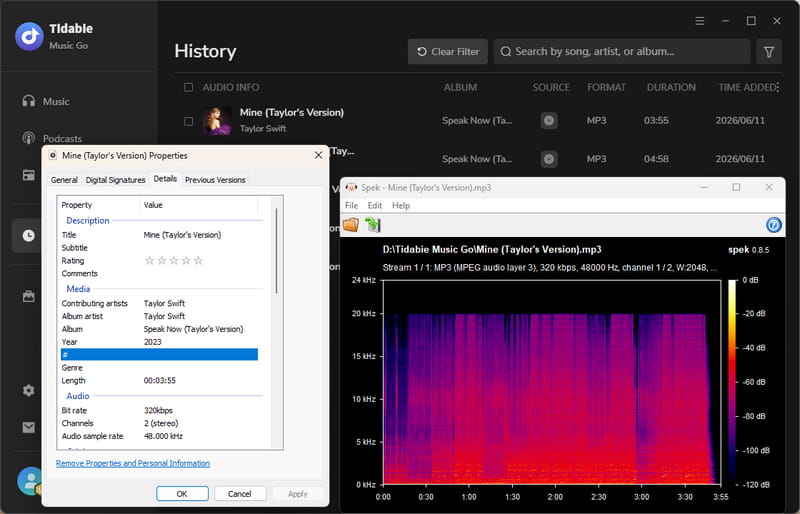Tick the select-all checkbox in AUDIO INFO header

click(188, 87)
